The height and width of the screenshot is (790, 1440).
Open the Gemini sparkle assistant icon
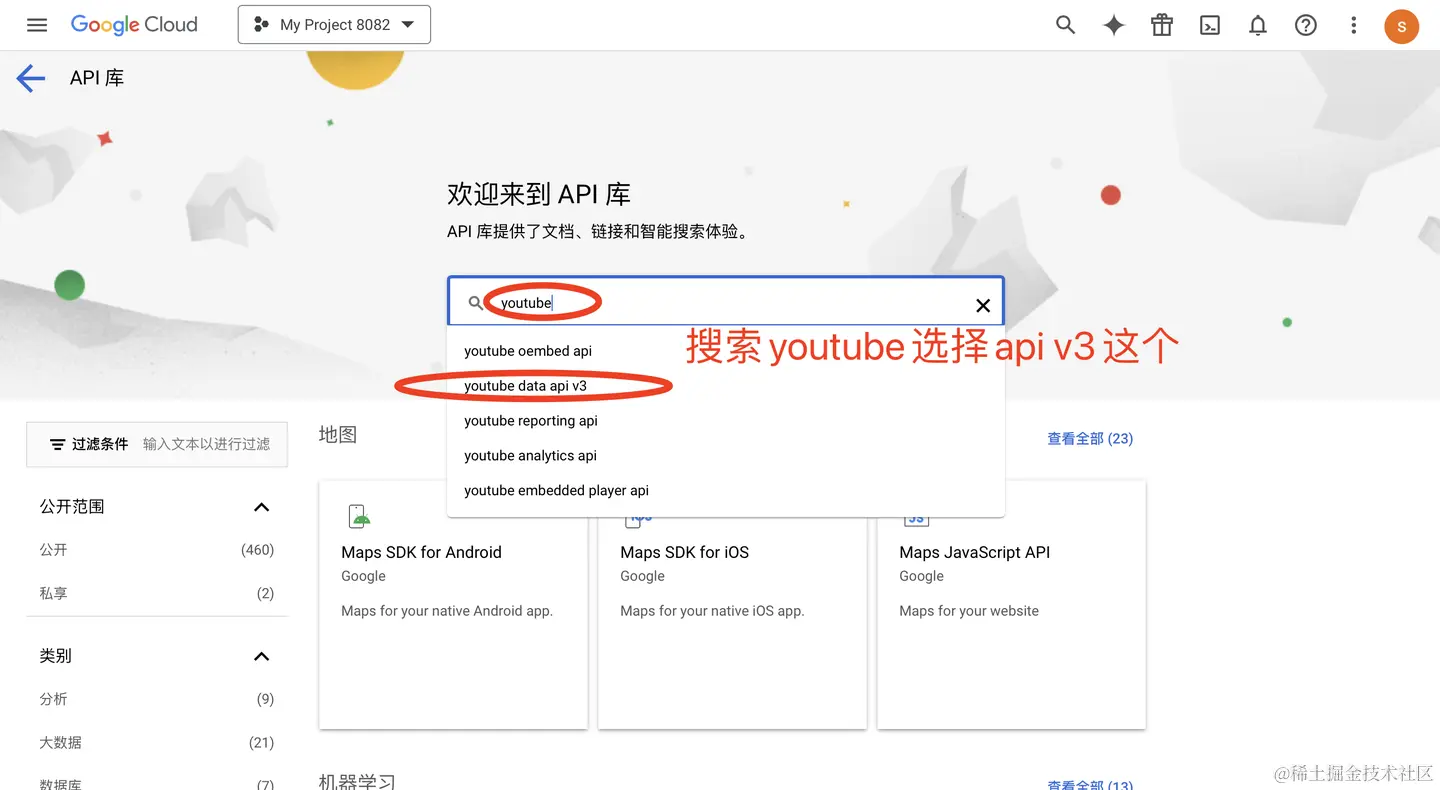click(x=1114, y=25)
